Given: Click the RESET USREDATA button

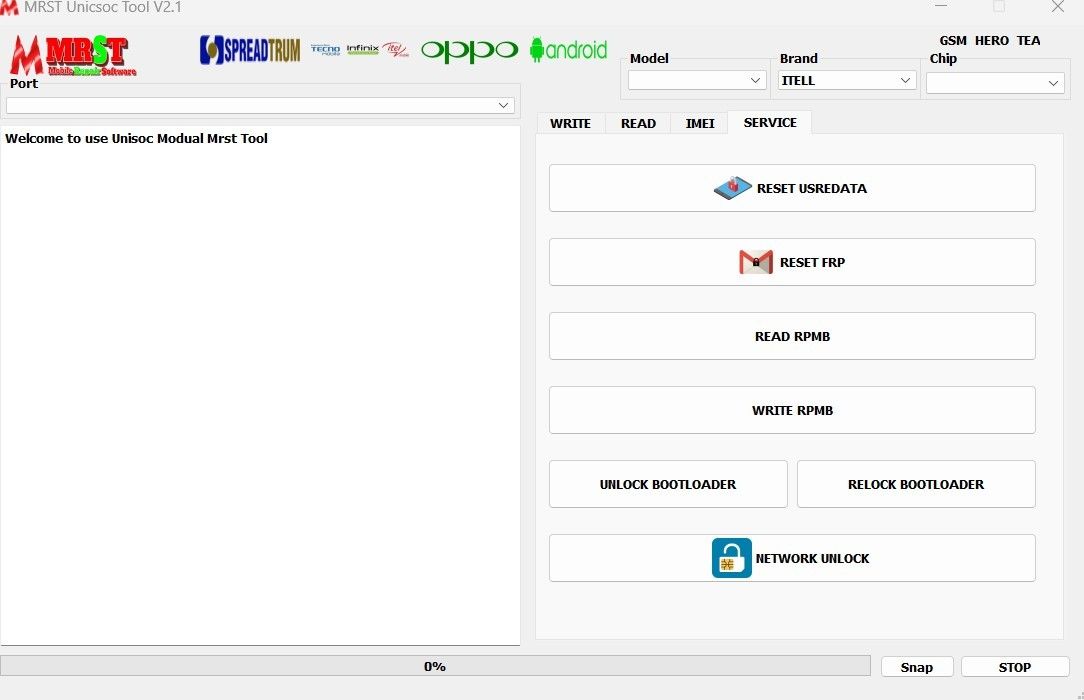Looking at the screenshot, I should click(792, 188).
